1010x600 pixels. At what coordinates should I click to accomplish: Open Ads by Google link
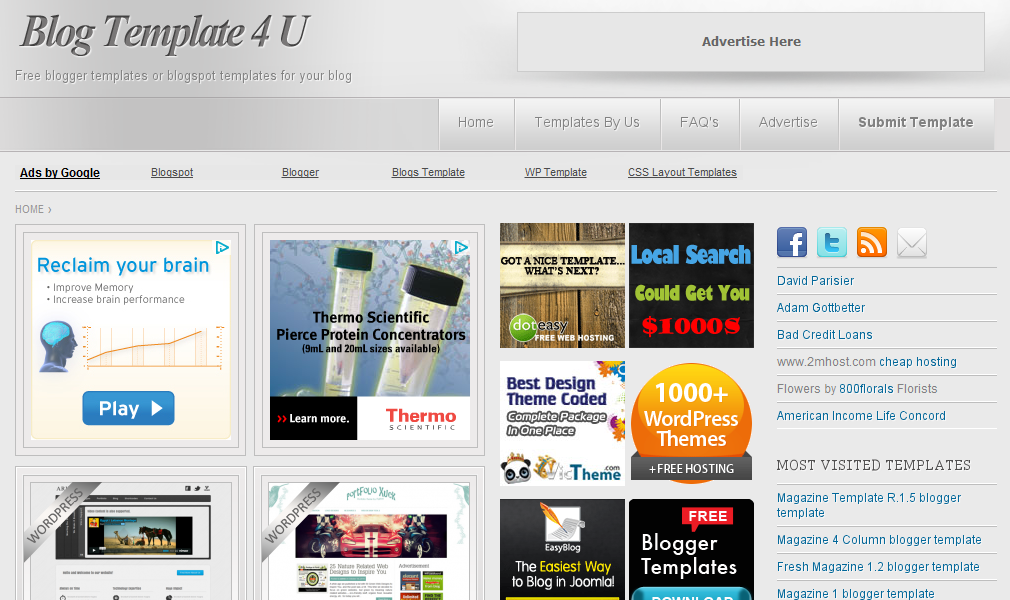pos(60,173)
